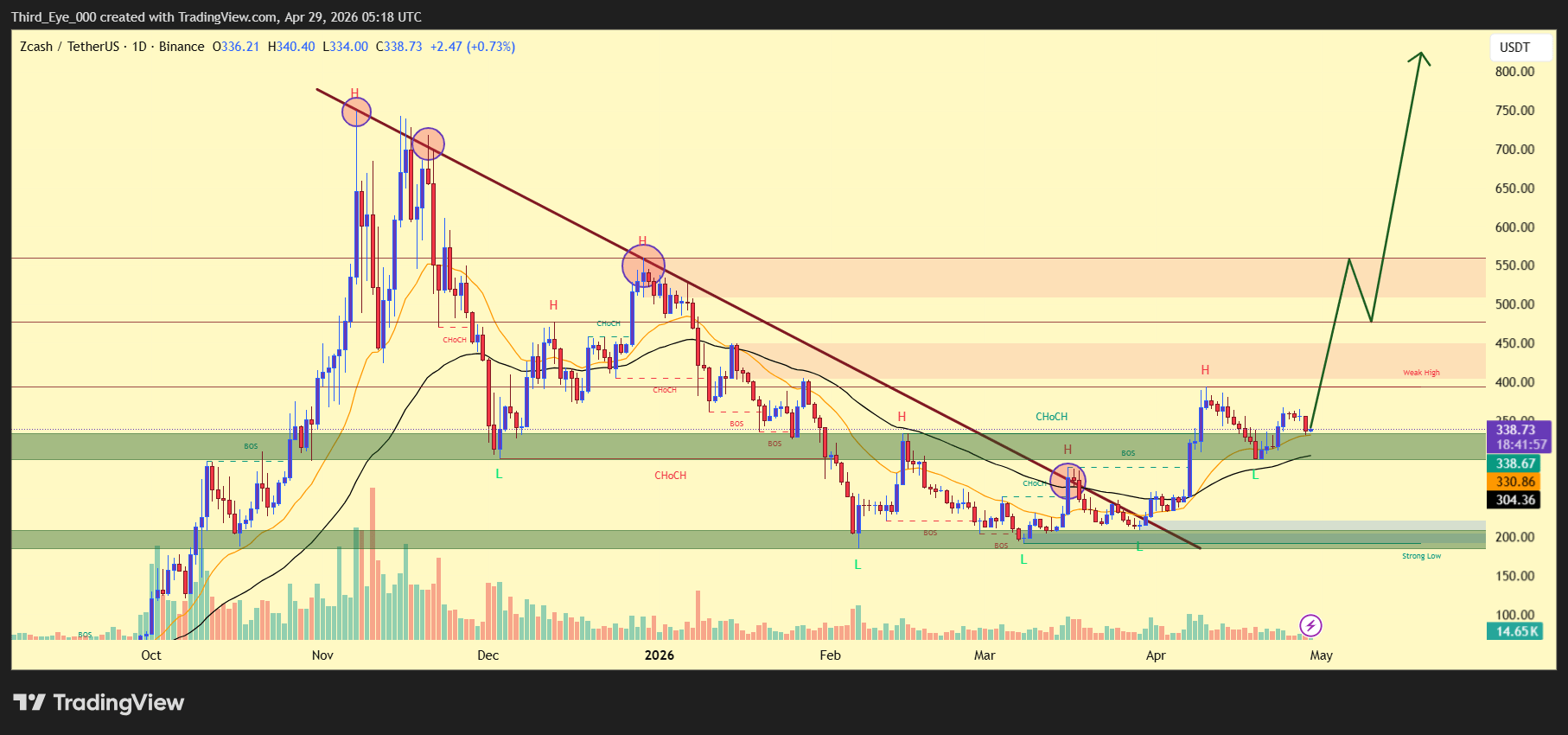Select the high value 340.40
Image resolution: width=1568 pixels, height=735 pixels.
(296, 47)
